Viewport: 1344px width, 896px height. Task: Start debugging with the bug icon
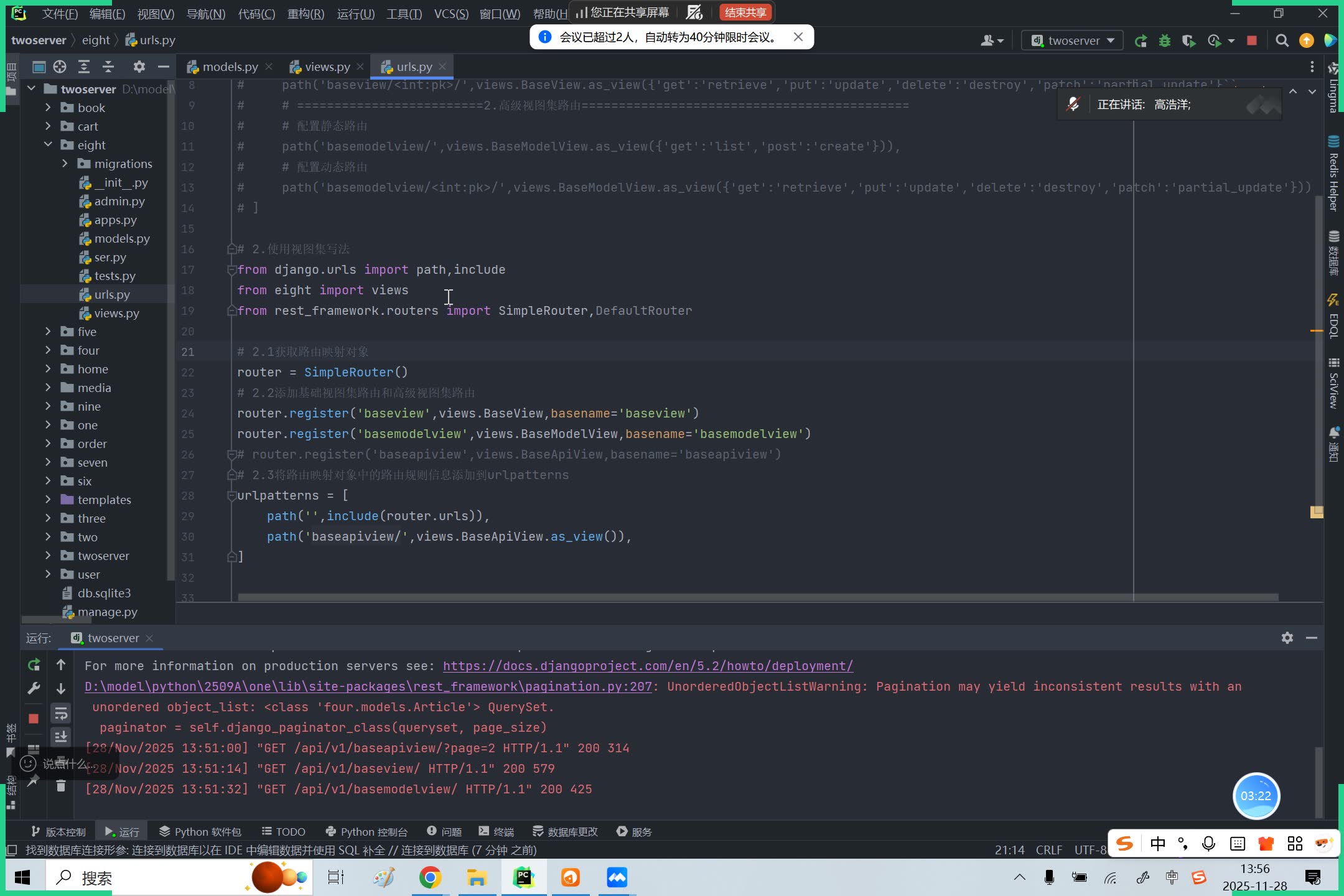[1165, 41]
